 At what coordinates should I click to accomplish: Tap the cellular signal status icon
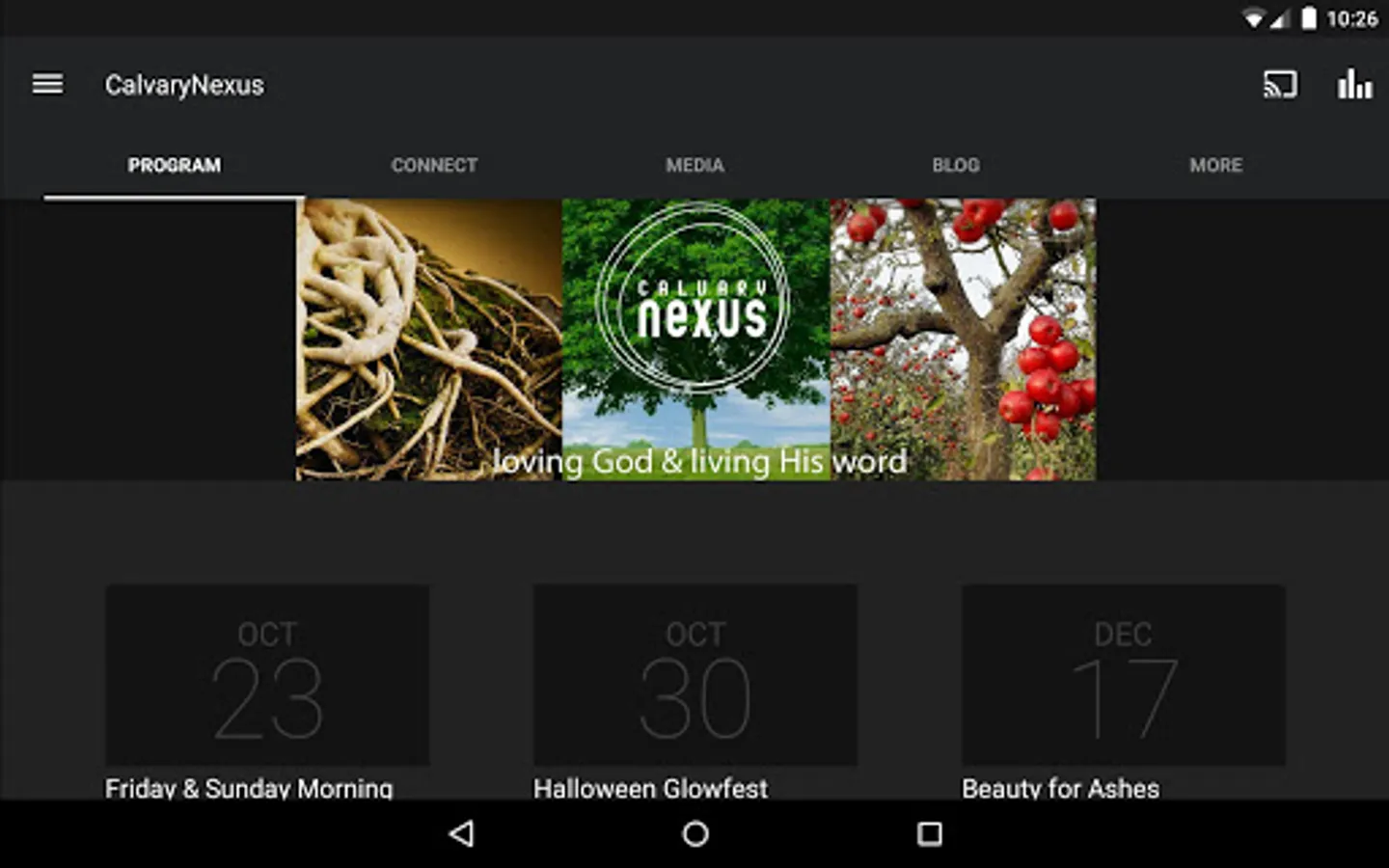[x=1279, y=18]
